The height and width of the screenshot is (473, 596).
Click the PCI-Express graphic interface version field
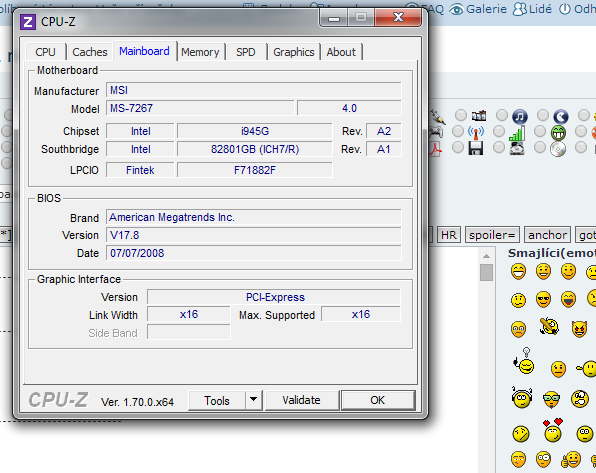click(x=274, y=297)
